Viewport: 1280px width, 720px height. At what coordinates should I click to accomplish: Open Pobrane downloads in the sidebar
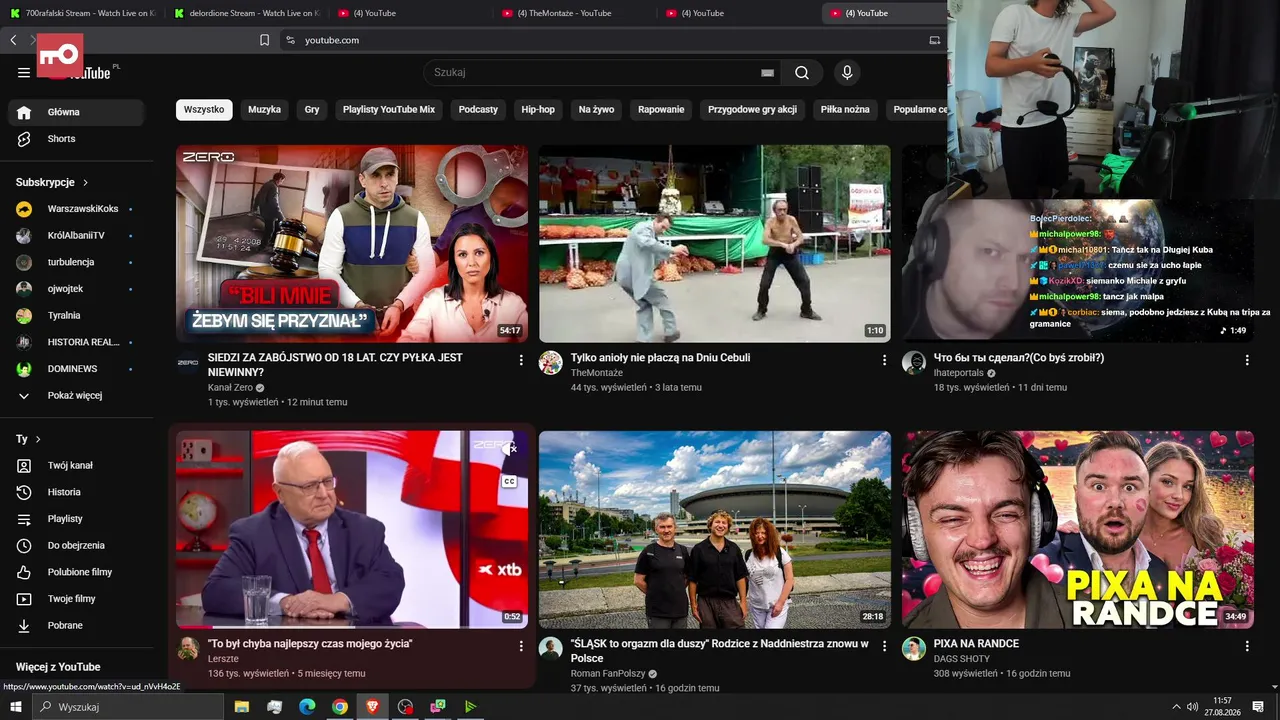point(76,625)
